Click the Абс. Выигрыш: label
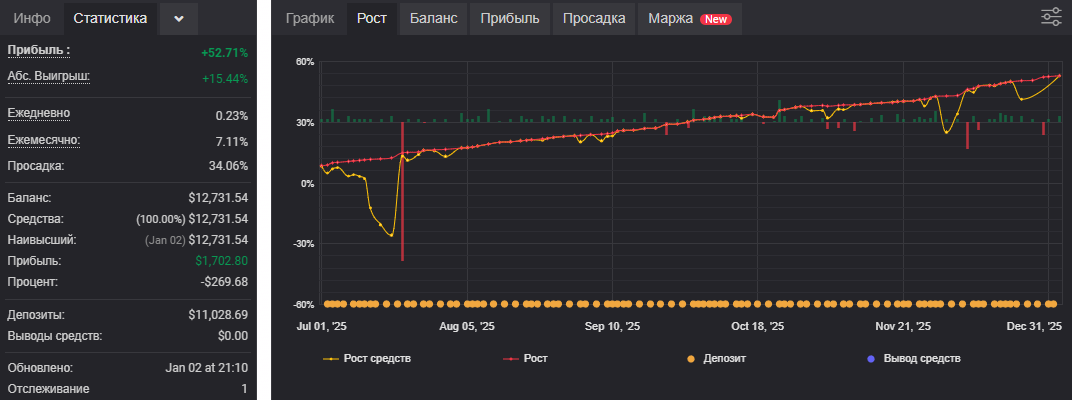This screenshot has width=1072, height=400. click(x=49, y=77)
